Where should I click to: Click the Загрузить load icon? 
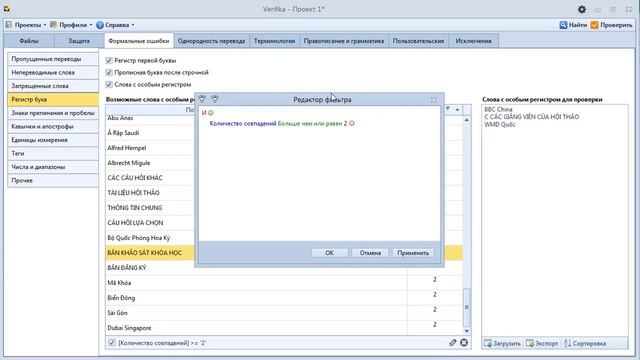[488, 343]
